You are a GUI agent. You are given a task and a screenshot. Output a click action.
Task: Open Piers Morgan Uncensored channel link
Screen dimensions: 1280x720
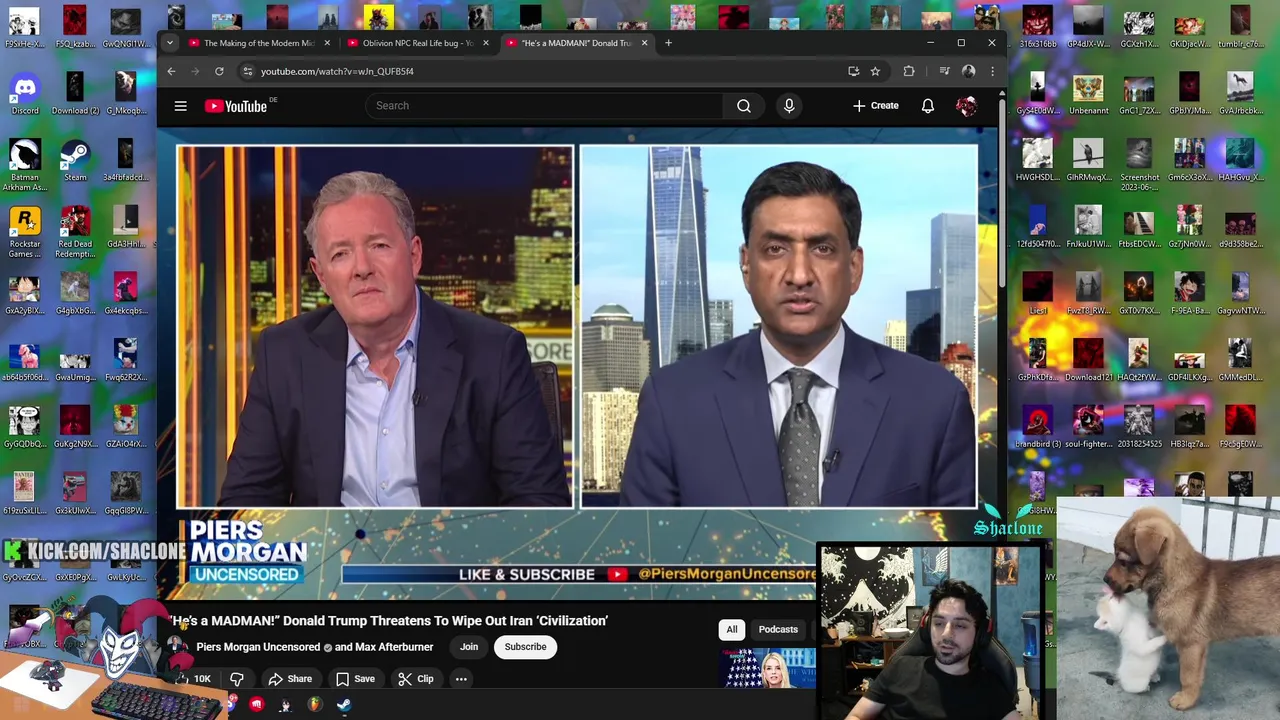click(258, 647)
